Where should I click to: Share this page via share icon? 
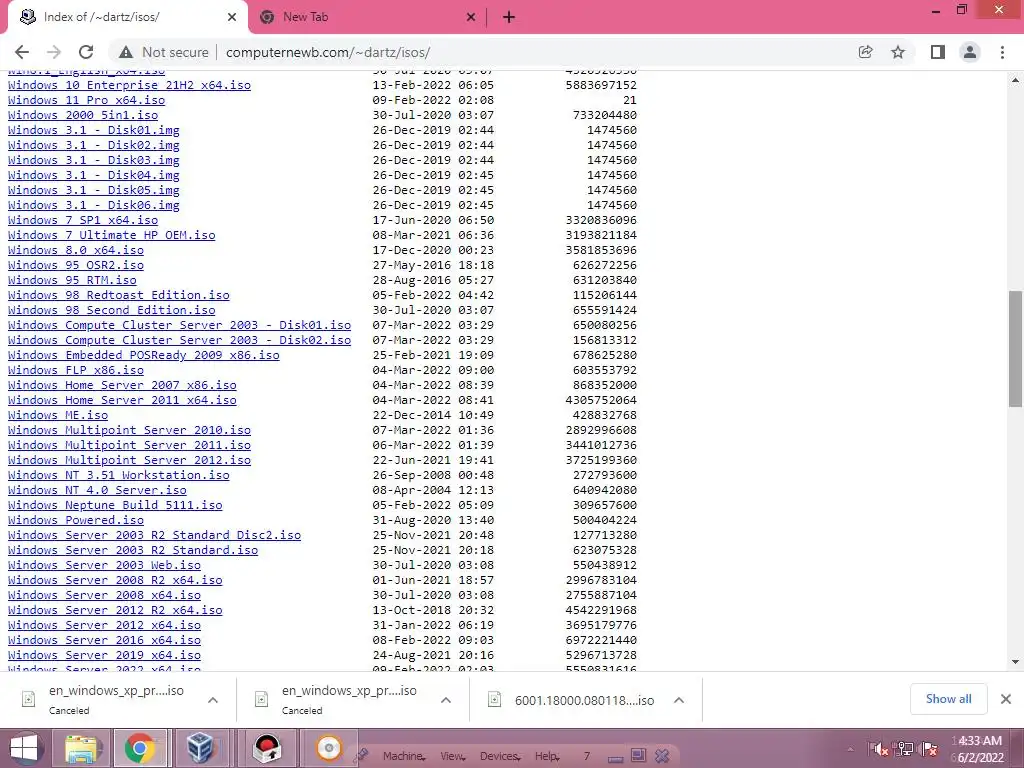(x=865, y=52)
